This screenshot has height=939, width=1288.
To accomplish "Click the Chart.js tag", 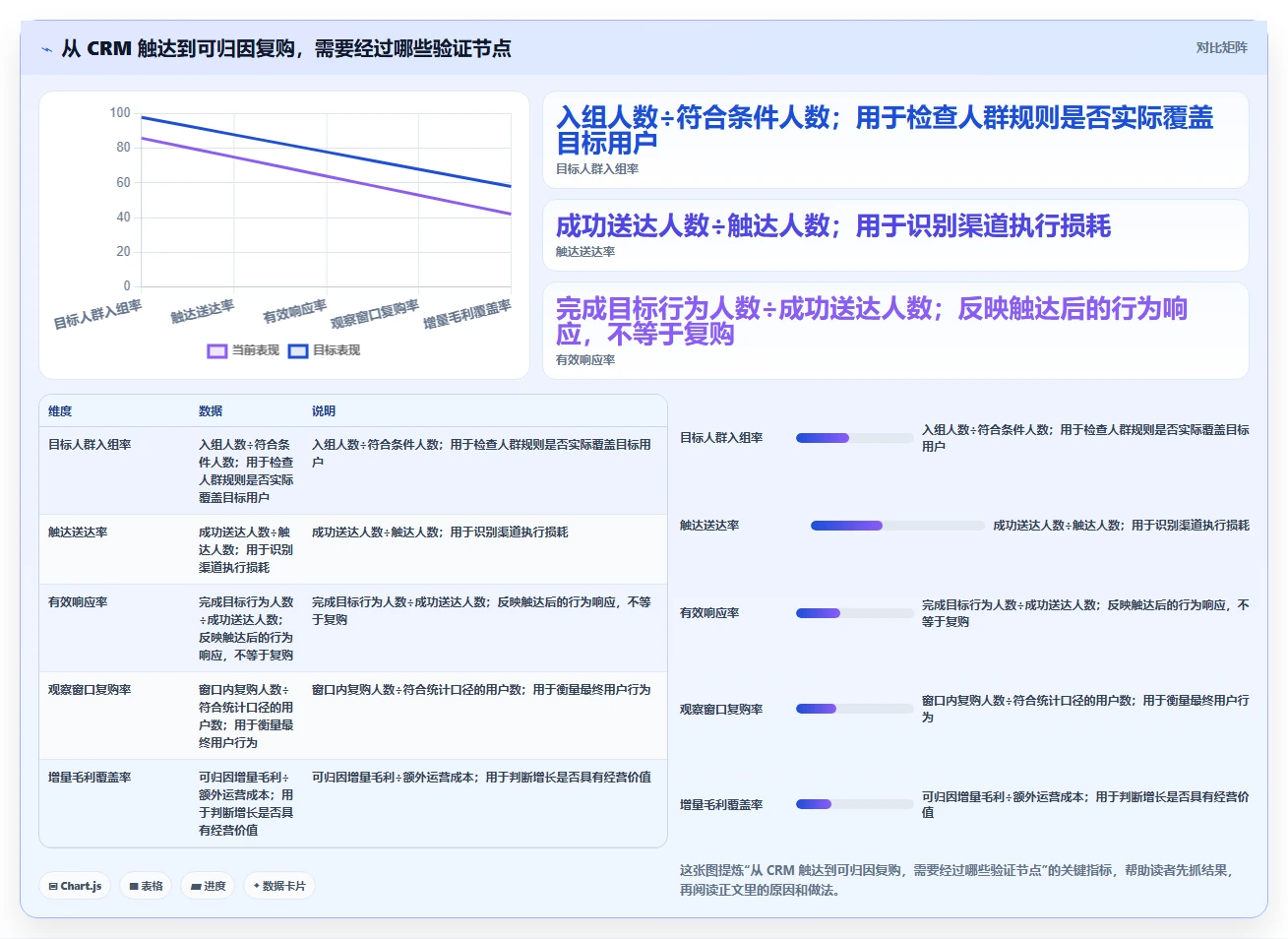I will coord(75,886).
